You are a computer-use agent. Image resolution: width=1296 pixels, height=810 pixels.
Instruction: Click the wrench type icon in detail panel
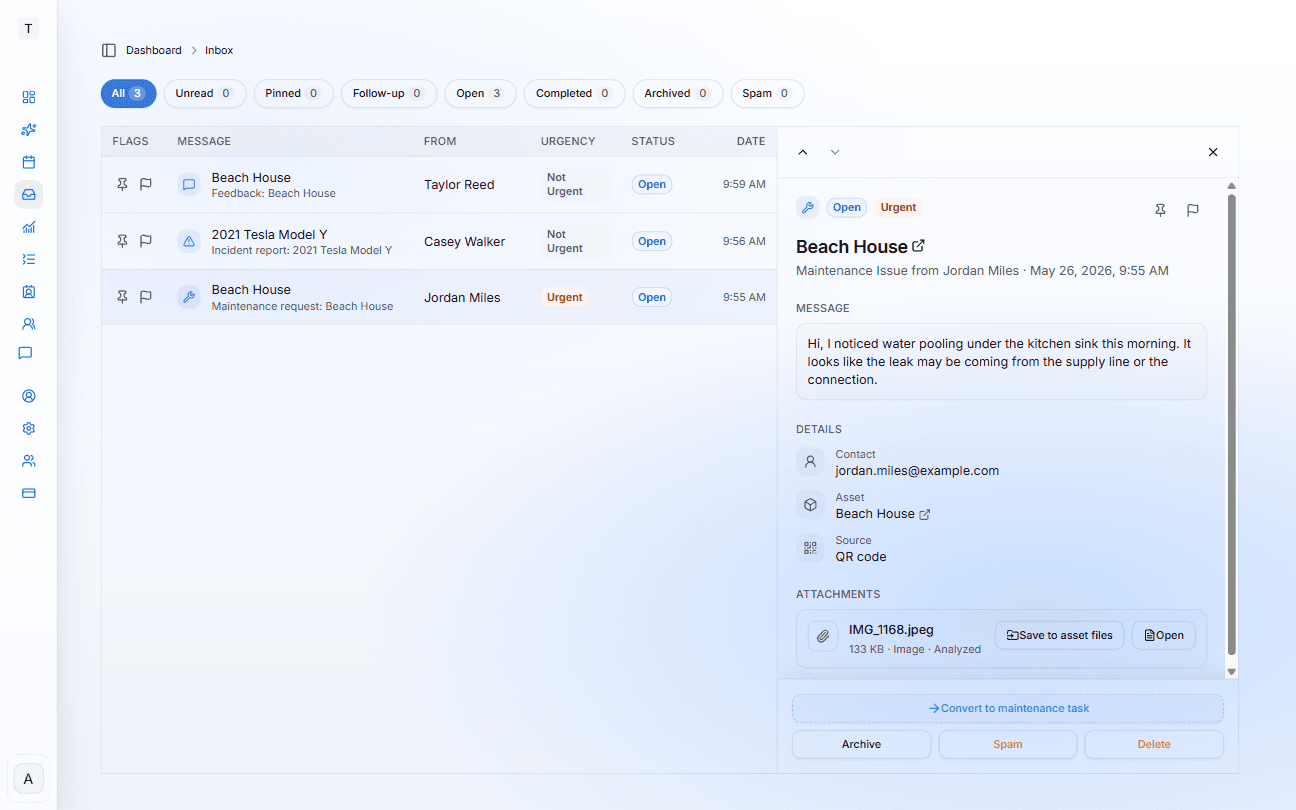coord(807,208)
